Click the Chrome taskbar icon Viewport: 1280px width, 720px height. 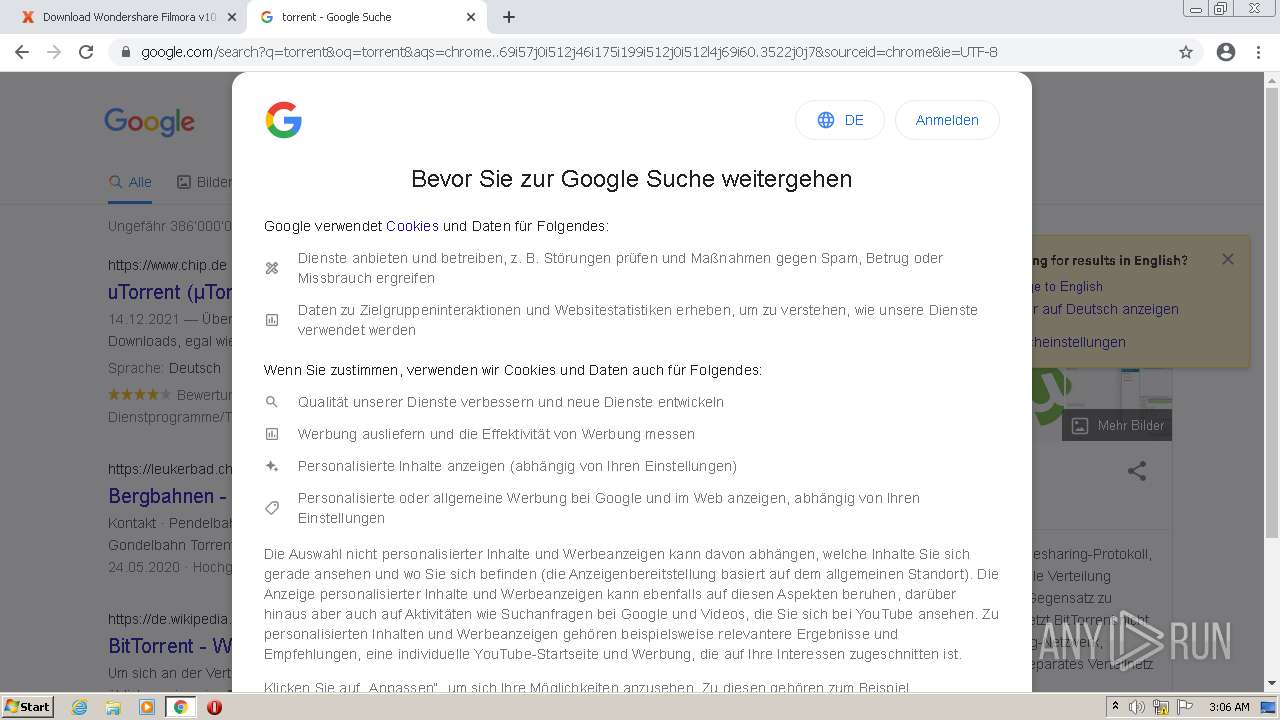(180, 707)
